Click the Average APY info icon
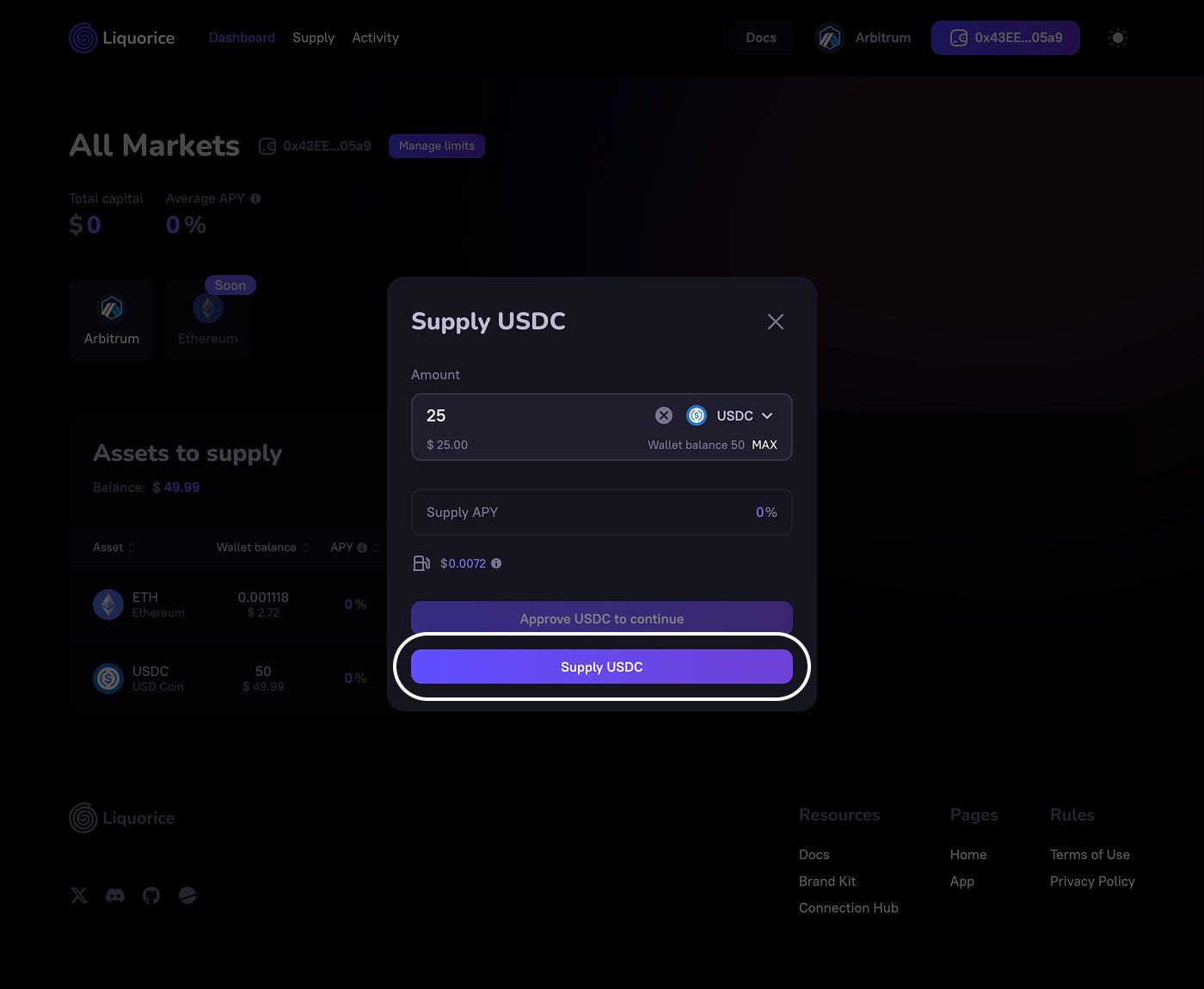 [x=255, y=199]
